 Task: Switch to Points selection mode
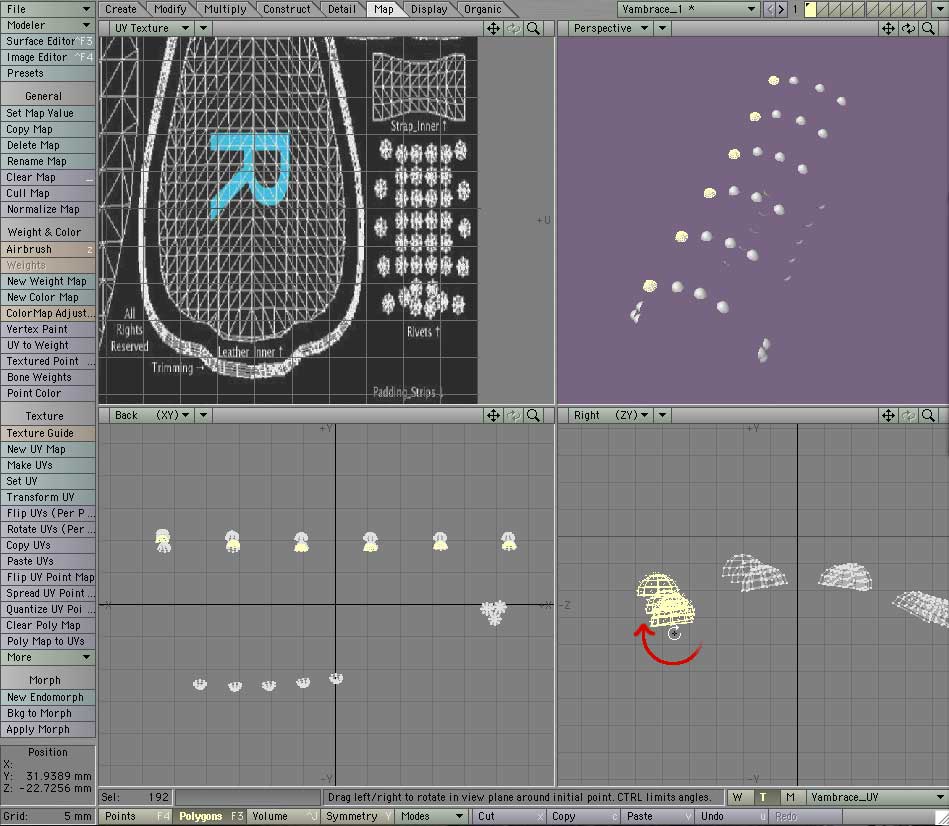(x=134, y=816)
